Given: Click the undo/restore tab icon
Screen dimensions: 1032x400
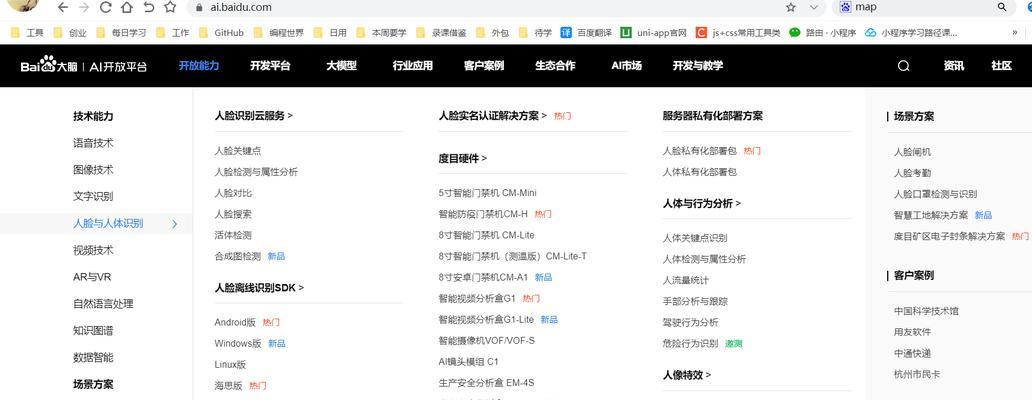Looking at the screenshot, I should click(149, 7).
